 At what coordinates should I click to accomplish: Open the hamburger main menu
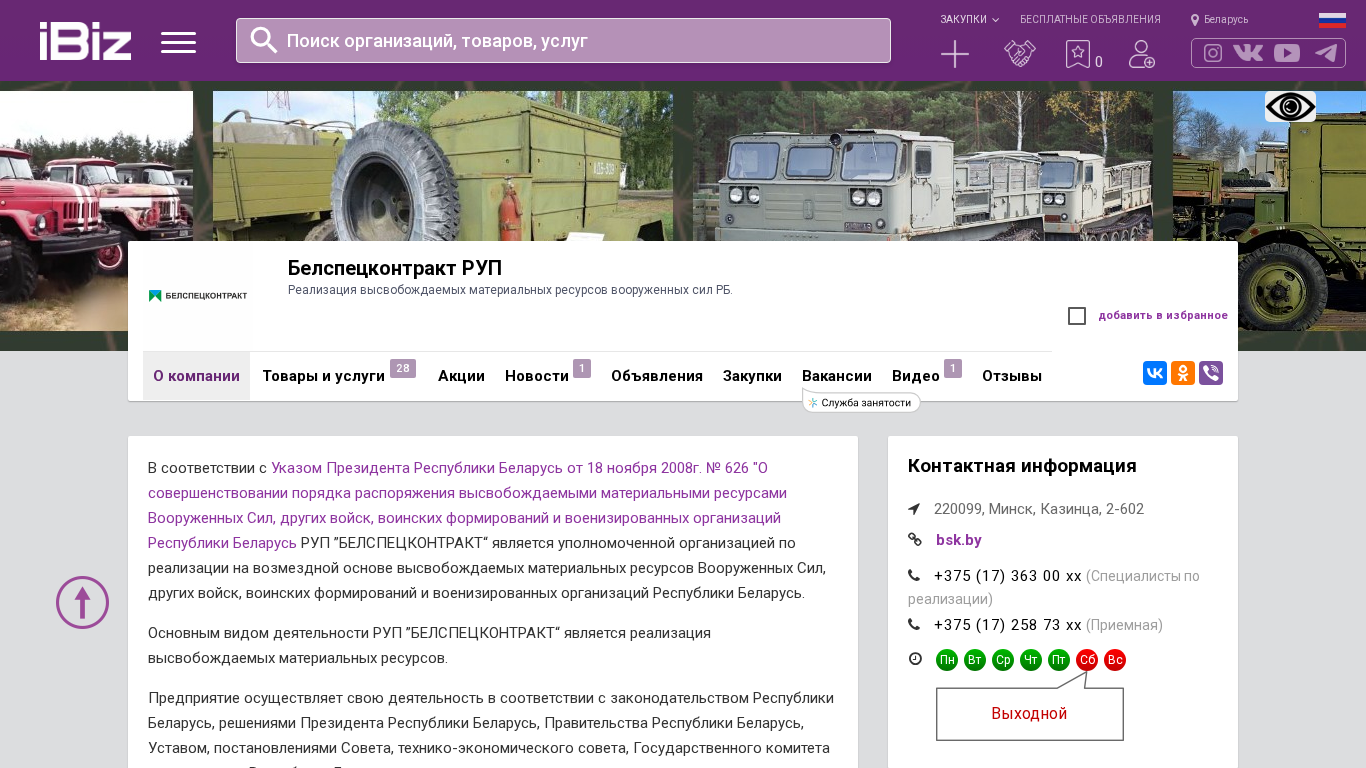click(178, 42)
